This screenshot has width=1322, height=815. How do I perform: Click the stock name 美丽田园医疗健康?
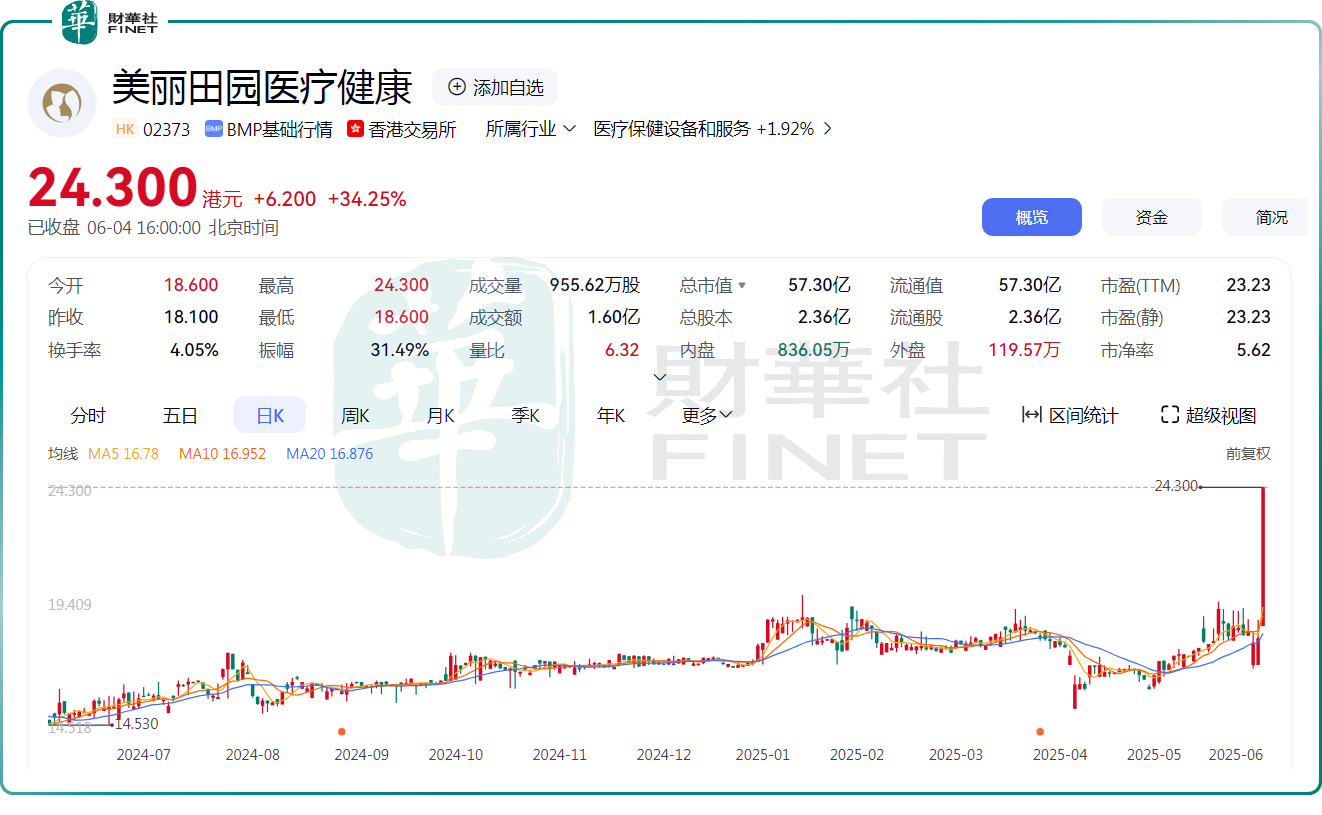tap(262, 87)
